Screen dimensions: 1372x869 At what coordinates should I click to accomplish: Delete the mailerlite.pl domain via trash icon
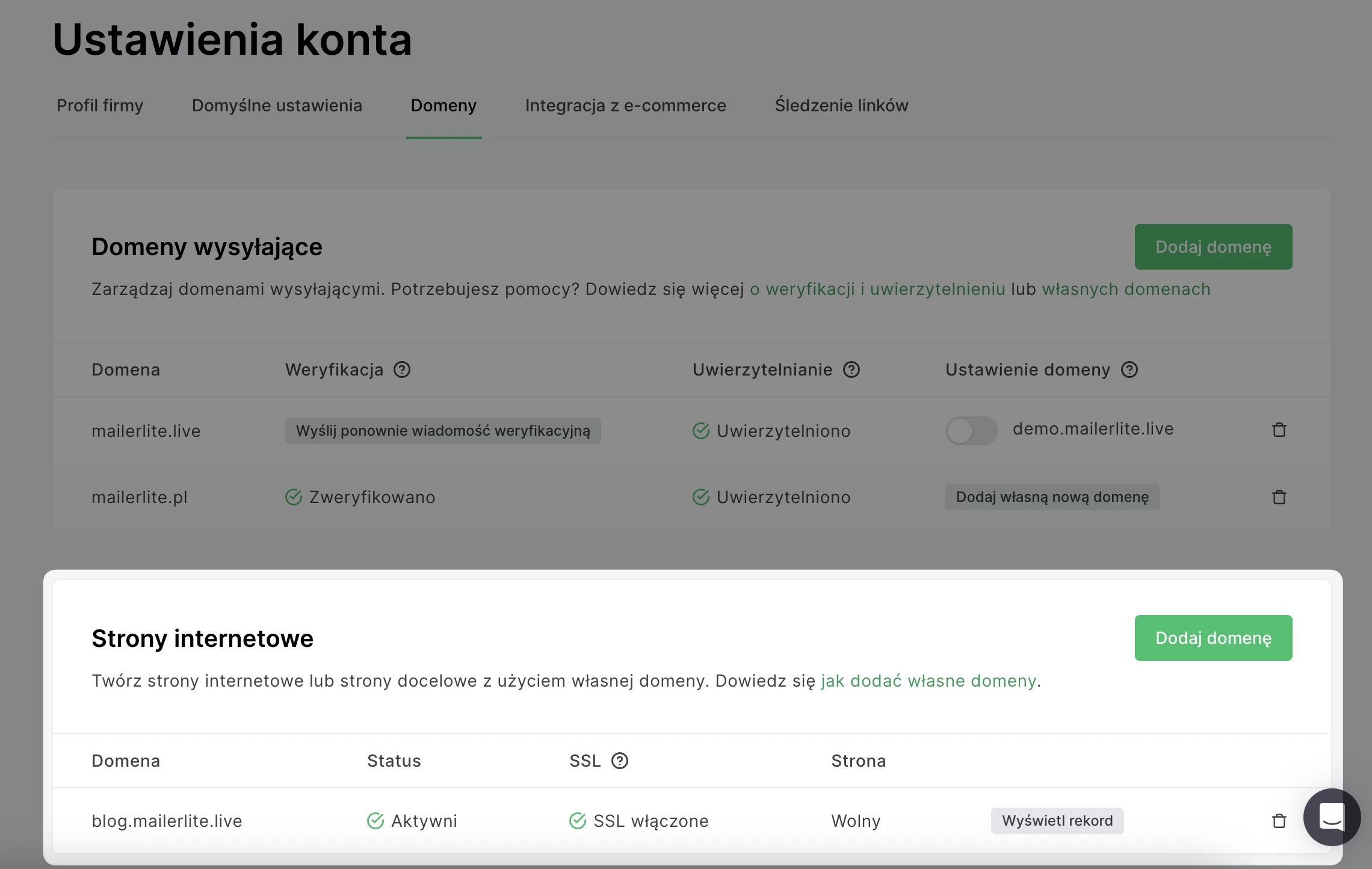point(1279,497)
